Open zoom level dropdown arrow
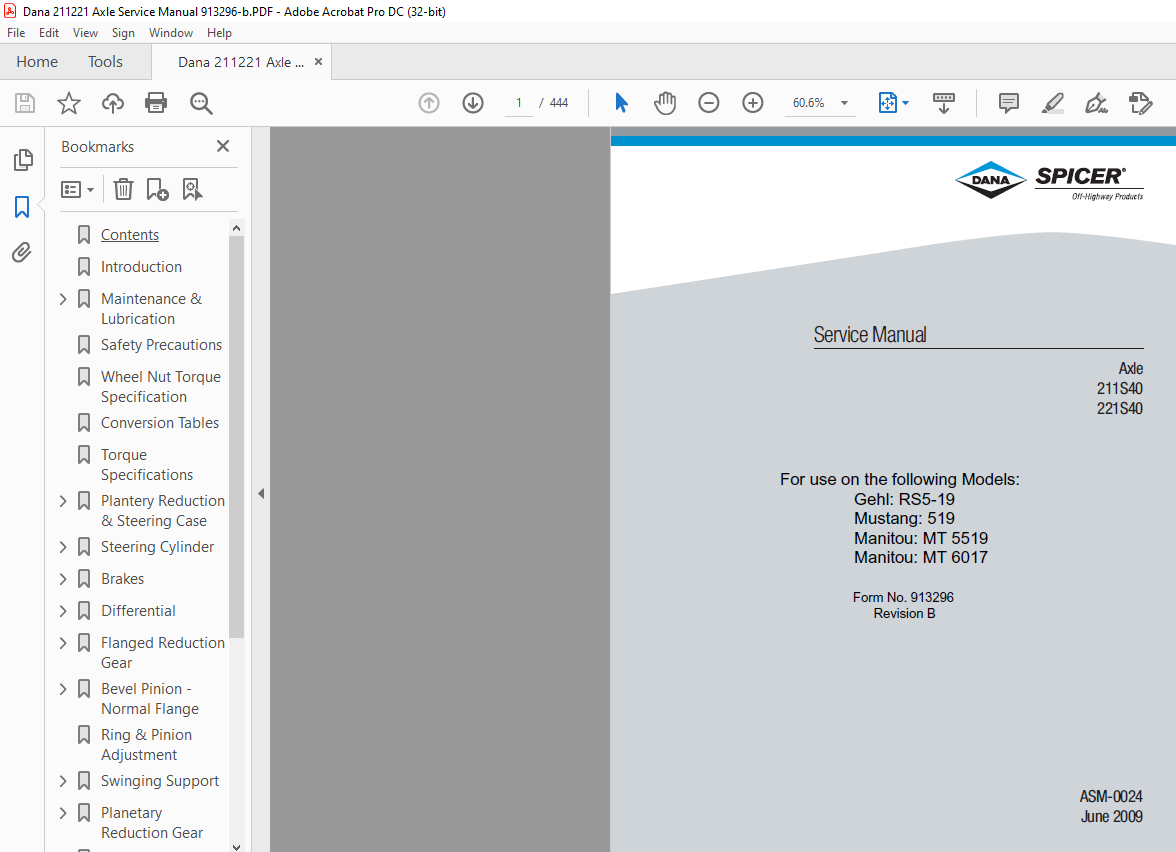 click(x=844, y=103)
